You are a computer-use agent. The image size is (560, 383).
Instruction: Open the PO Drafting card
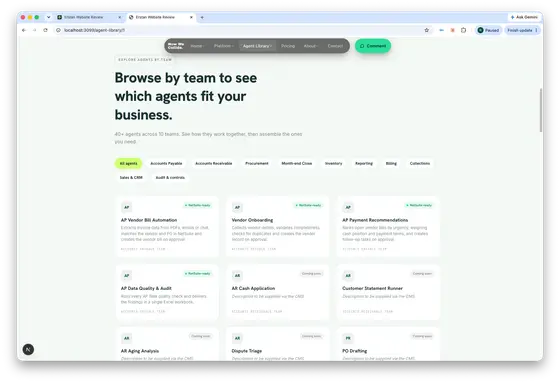(389, 344)
